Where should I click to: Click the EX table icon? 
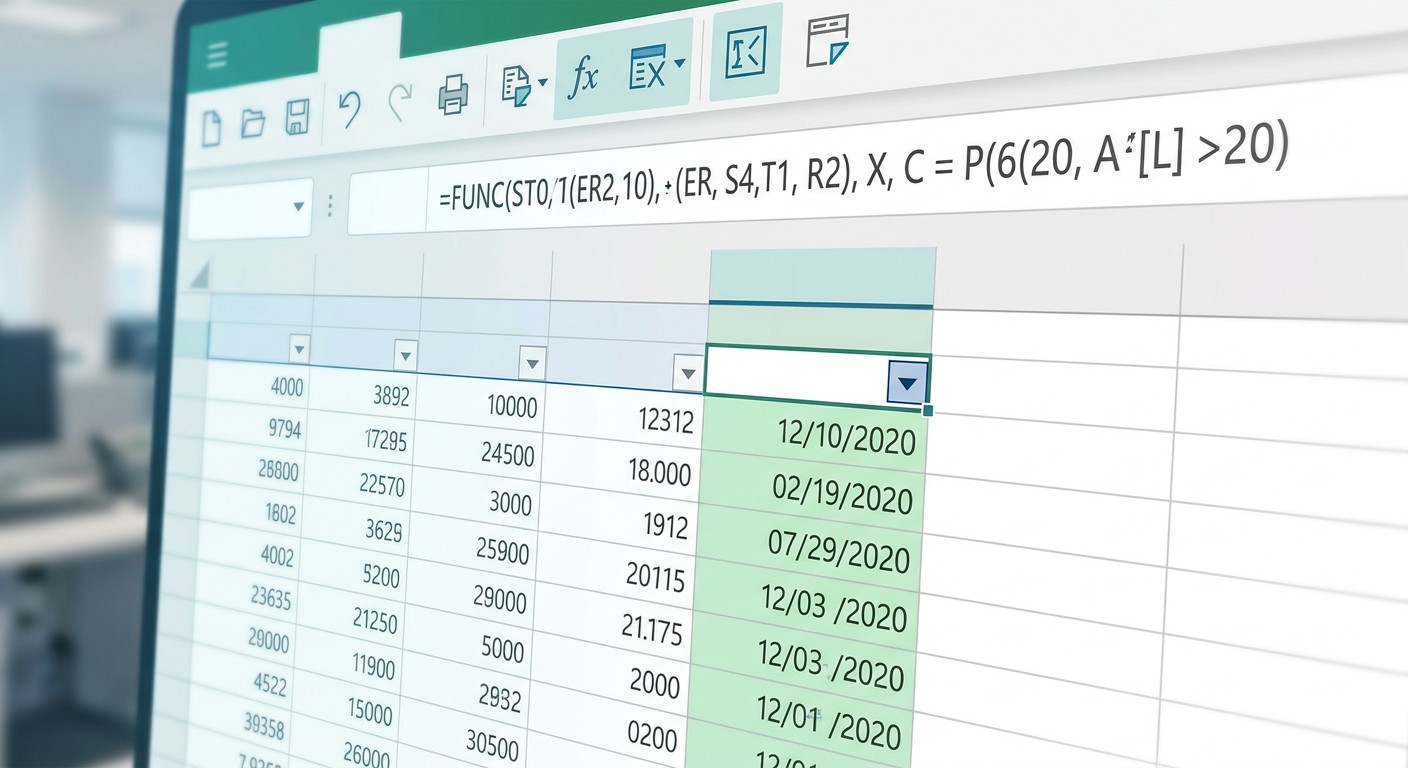[x=648, y=70]
